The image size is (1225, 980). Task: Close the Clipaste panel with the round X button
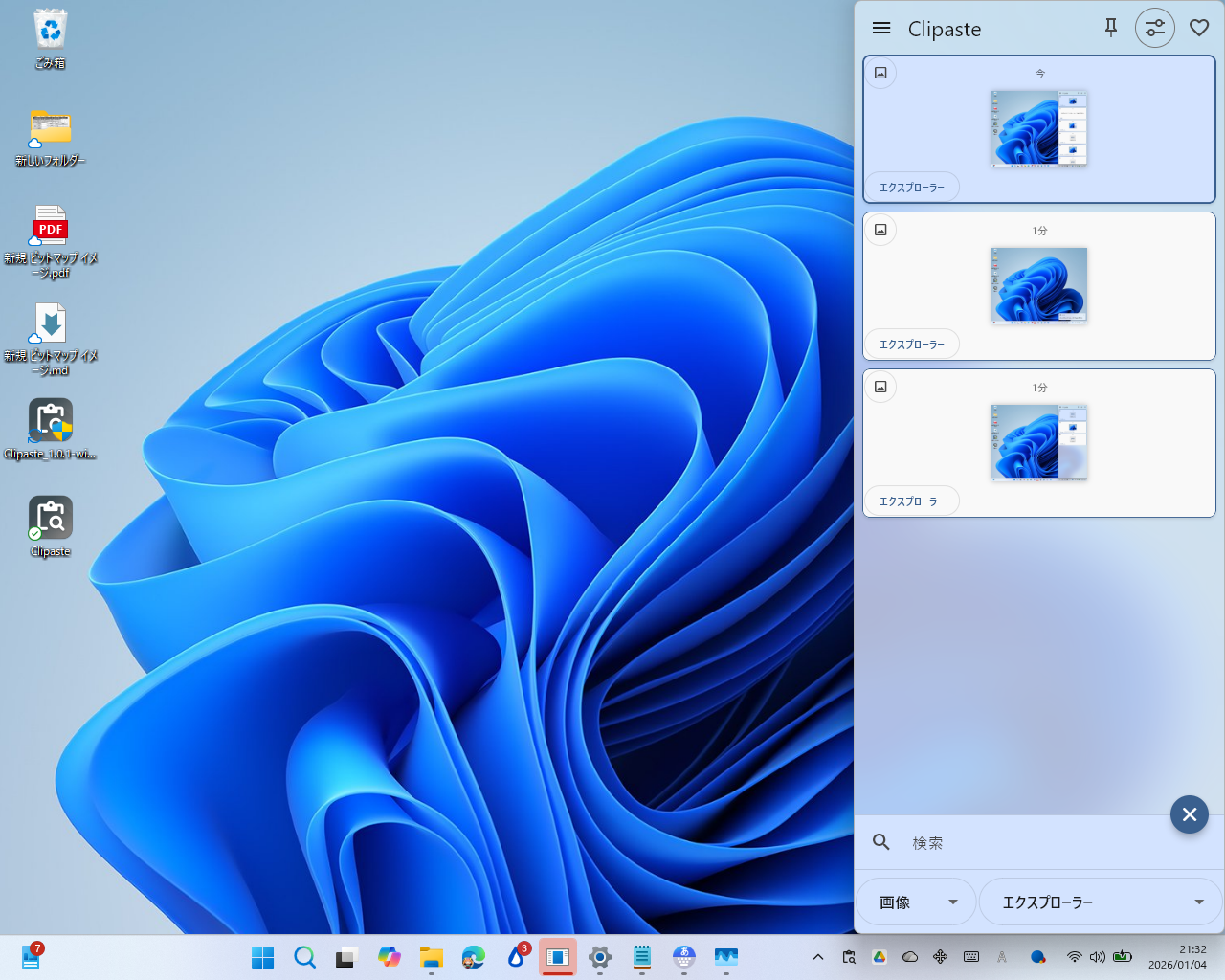(1190, 814)
